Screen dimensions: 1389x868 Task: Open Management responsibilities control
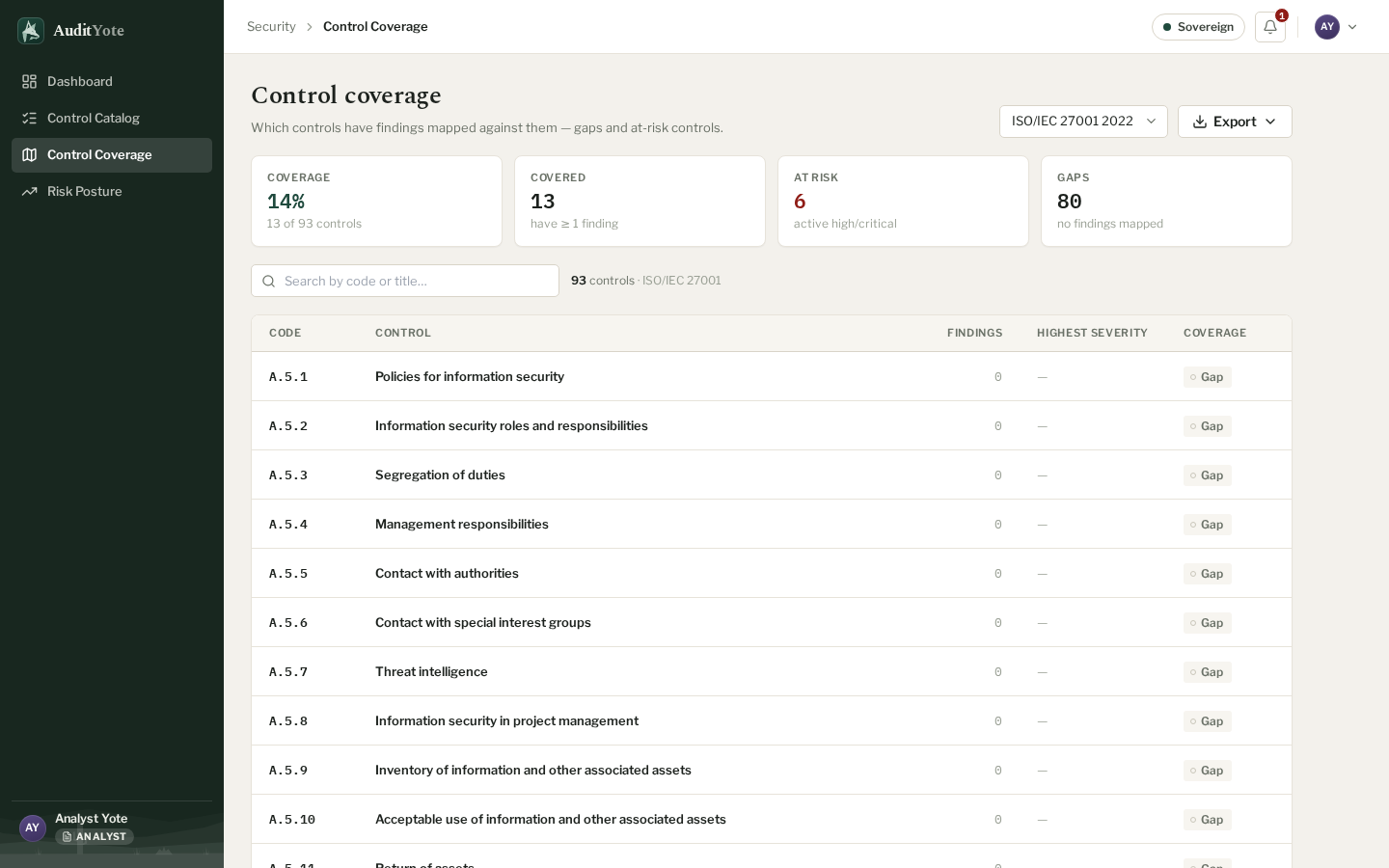click(772, 525)
